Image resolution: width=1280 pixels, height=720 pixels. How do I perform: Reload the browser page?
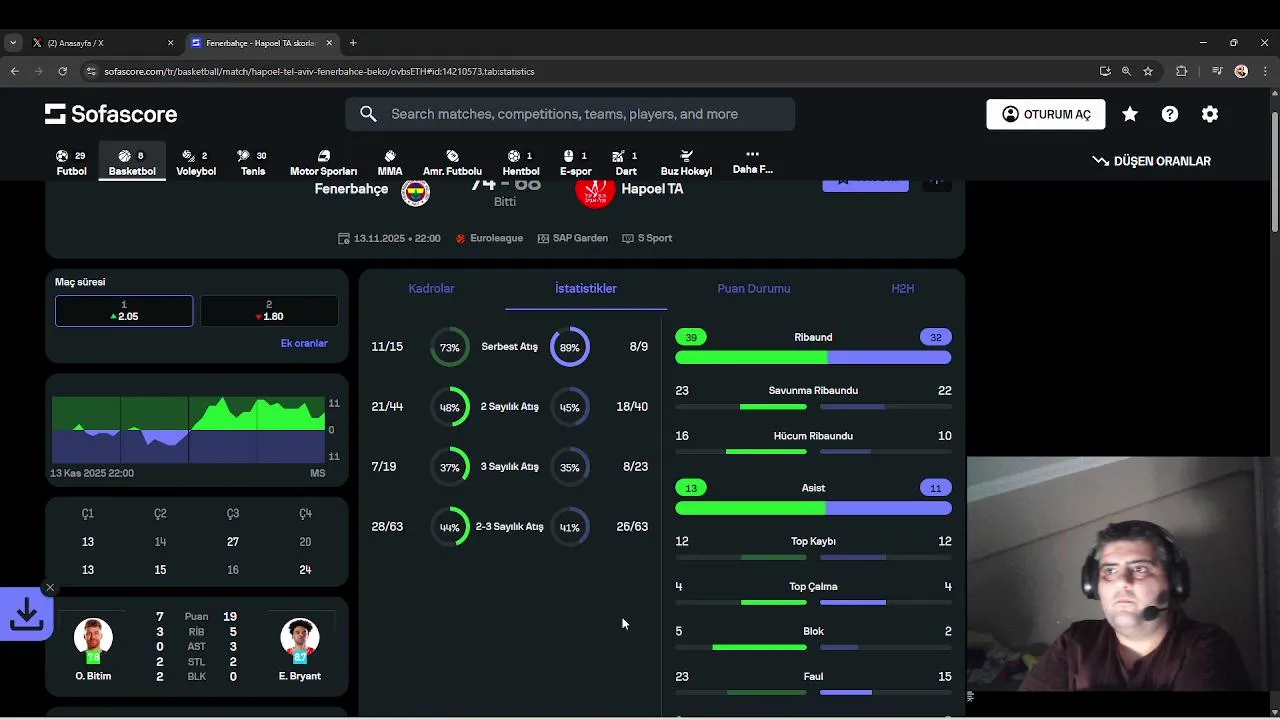tap(62, 71)
